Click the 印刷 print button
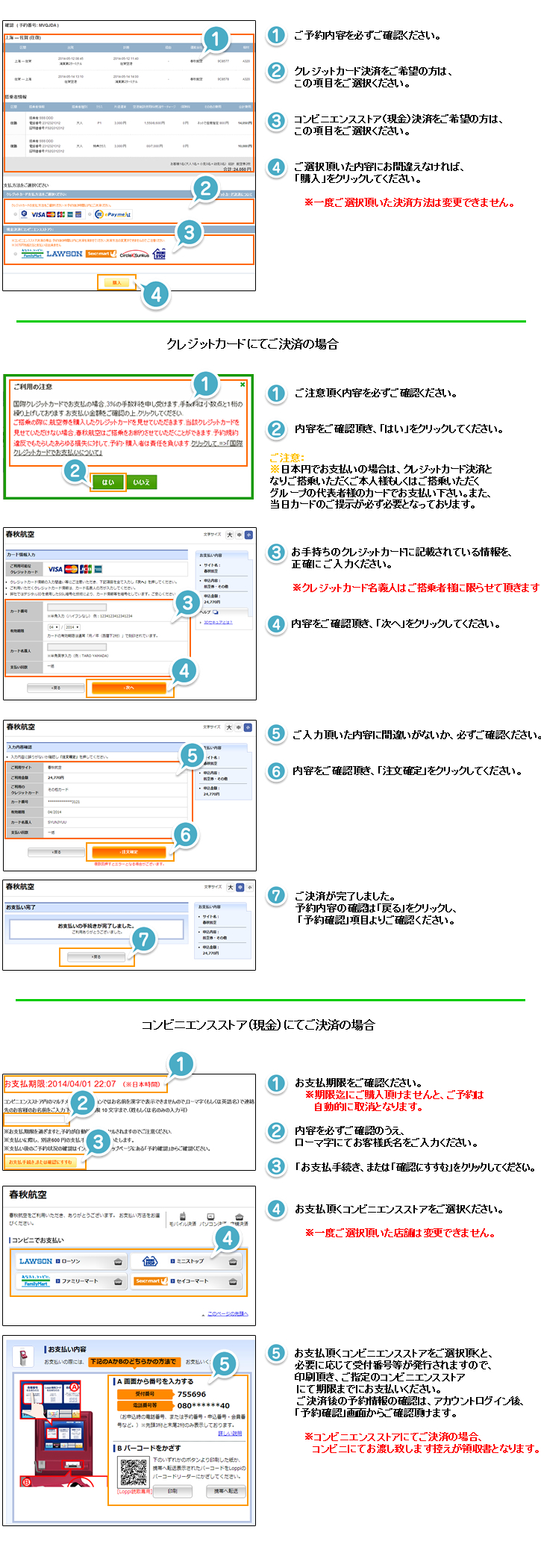541x1568 pixels. click(172, 1491)
